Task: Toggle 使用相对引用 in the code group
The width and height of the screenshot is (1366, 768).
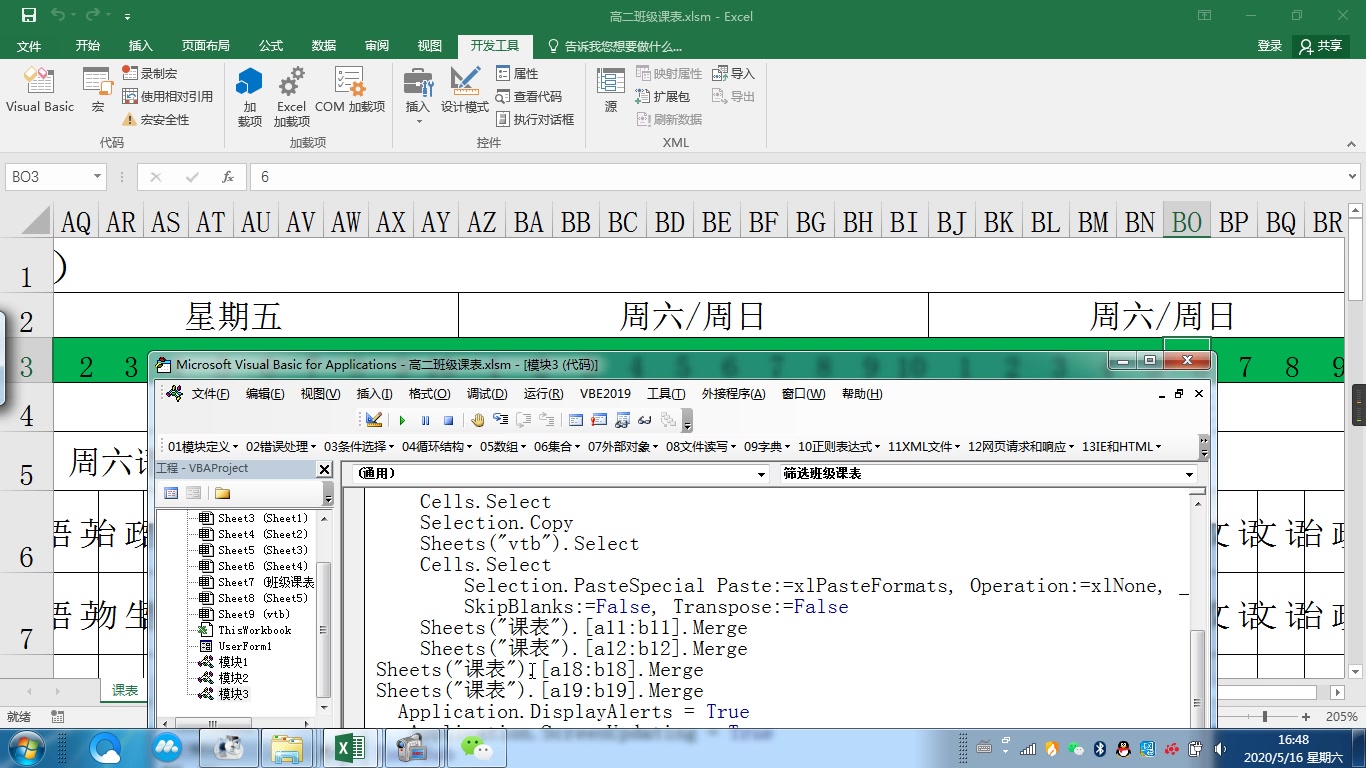Action: (167, 96)
